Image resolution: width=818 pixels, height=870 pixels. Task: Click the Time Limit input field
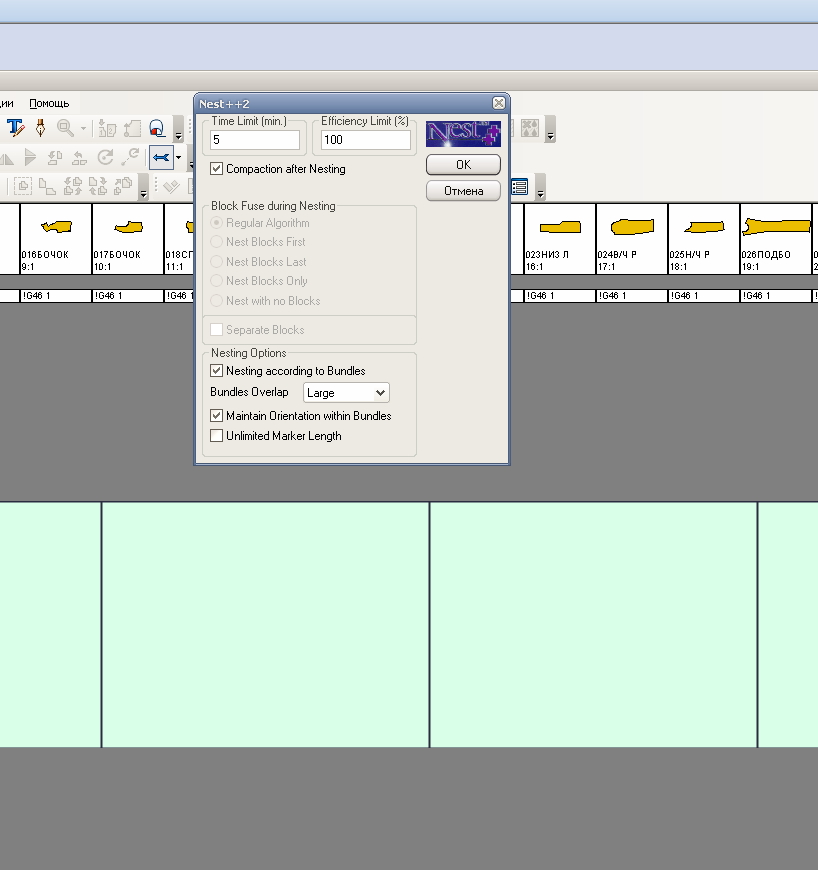tap(255, 140)
